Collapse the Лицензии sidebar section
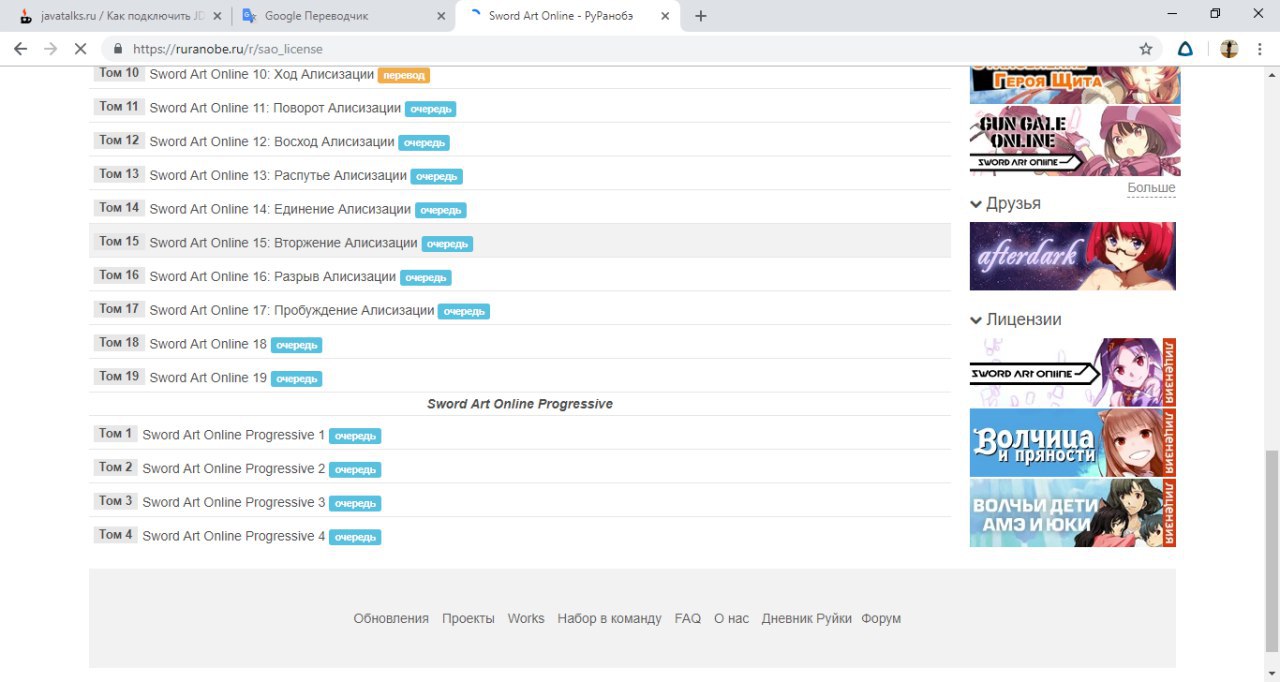This screenshot has height=682, width=1280. point(1015,319)
